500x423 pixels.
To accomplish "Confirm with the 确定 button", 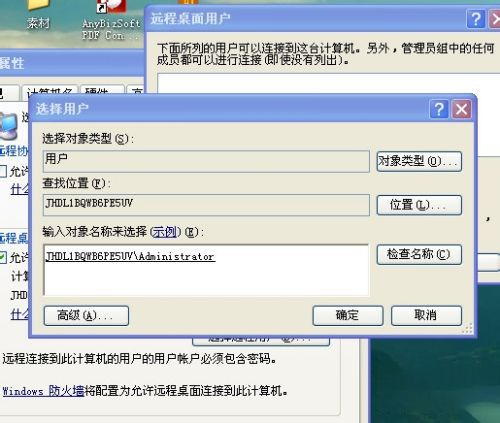I will (348, 315).
